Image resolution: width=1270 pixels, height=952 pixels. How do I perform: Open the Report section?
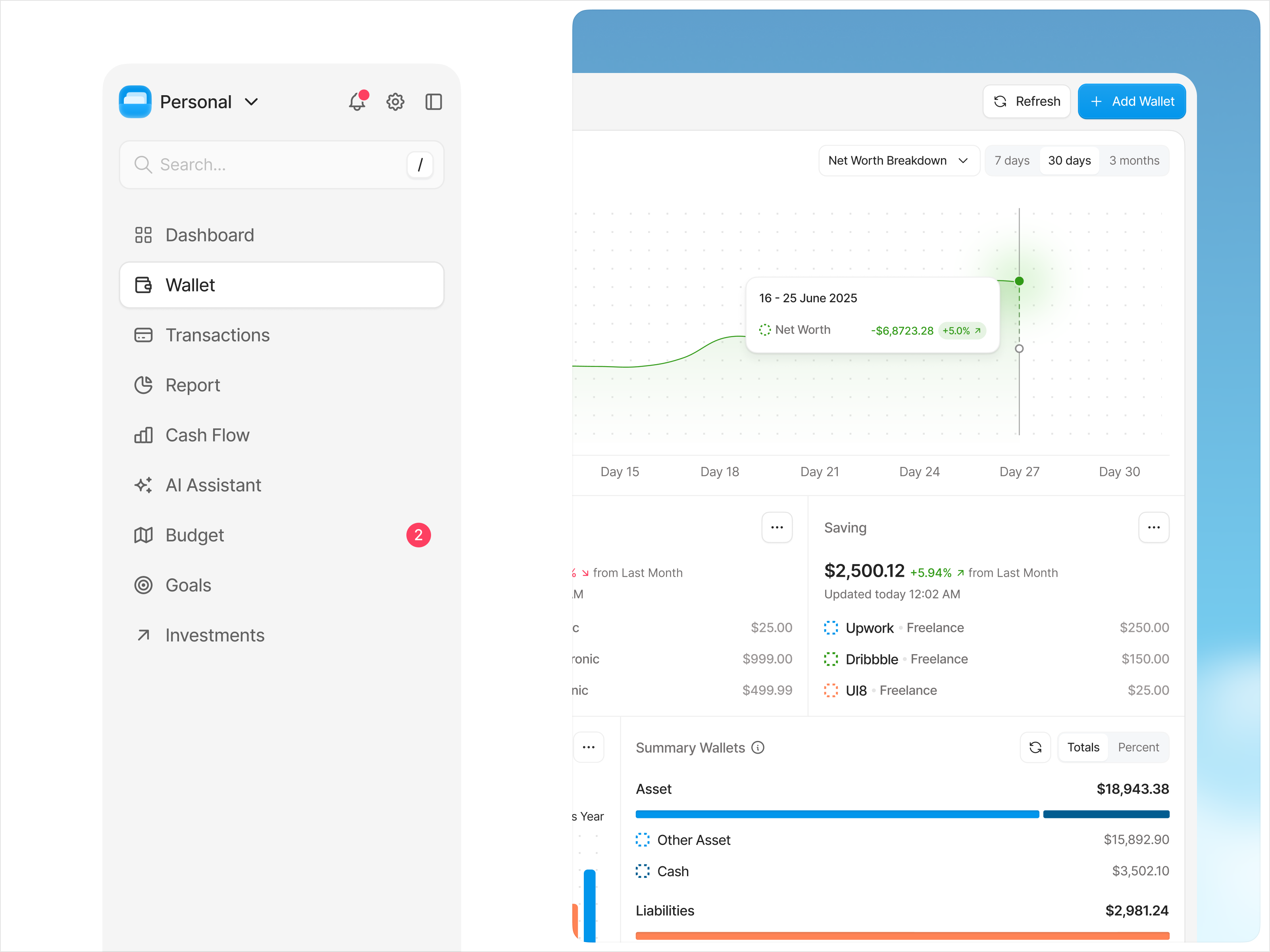coord(192,385)
